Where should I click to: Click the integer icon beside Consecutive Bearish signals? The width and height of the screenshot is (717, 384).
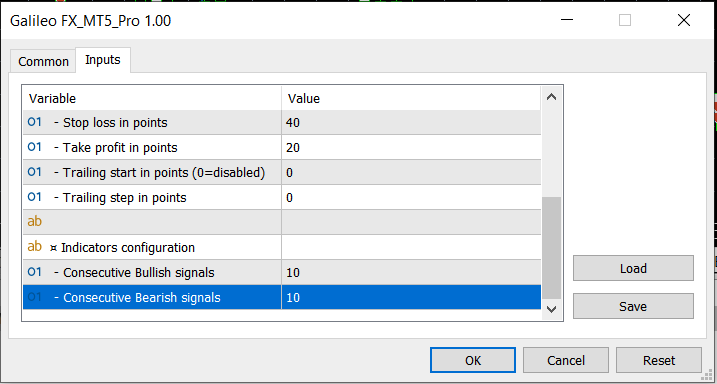click(x=35, y=297)
